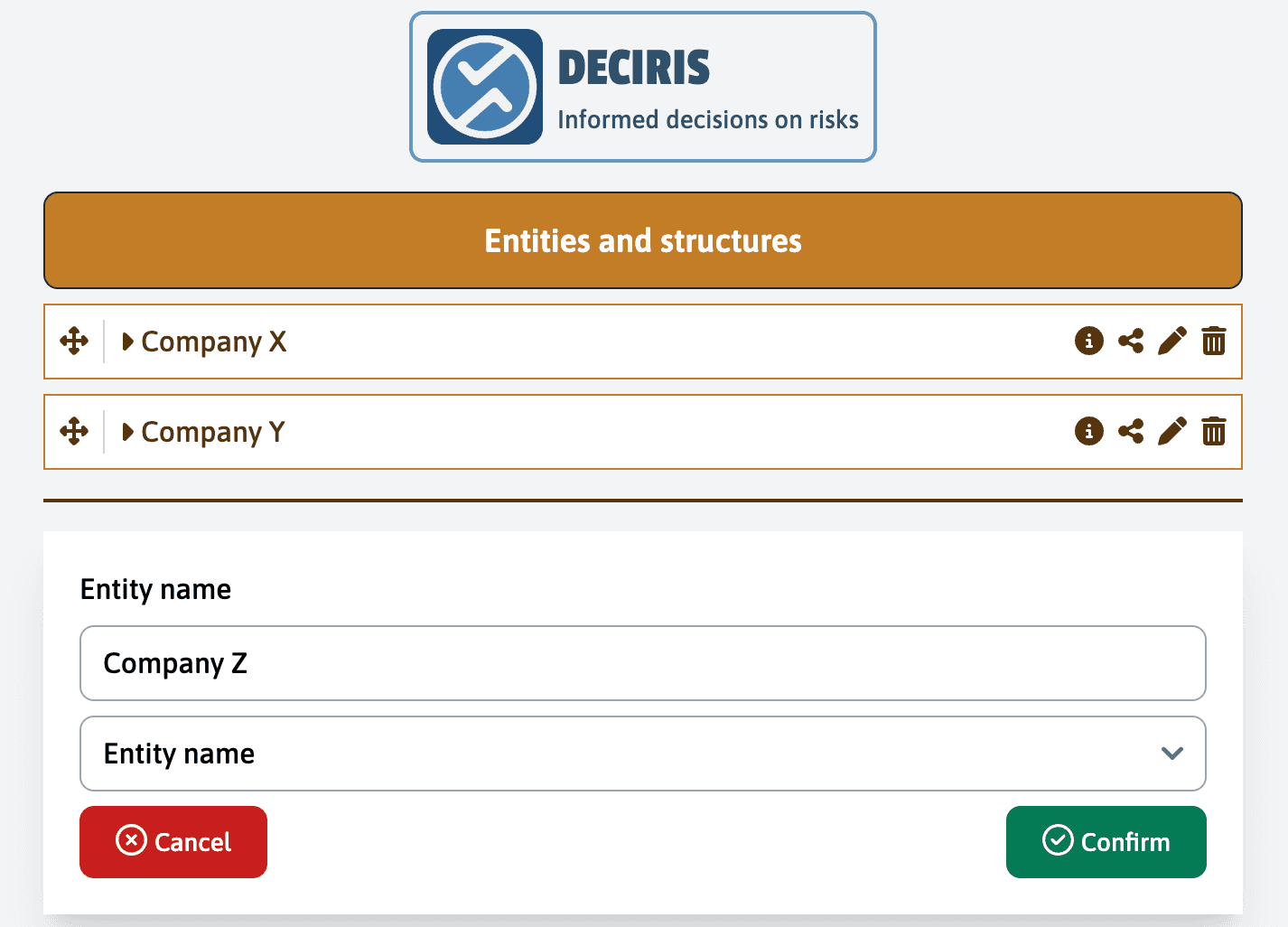Click the share icon for Company X
The height and width of the screenshot is (927, 1288).
pyautogui.click(x=1131, y=342)
